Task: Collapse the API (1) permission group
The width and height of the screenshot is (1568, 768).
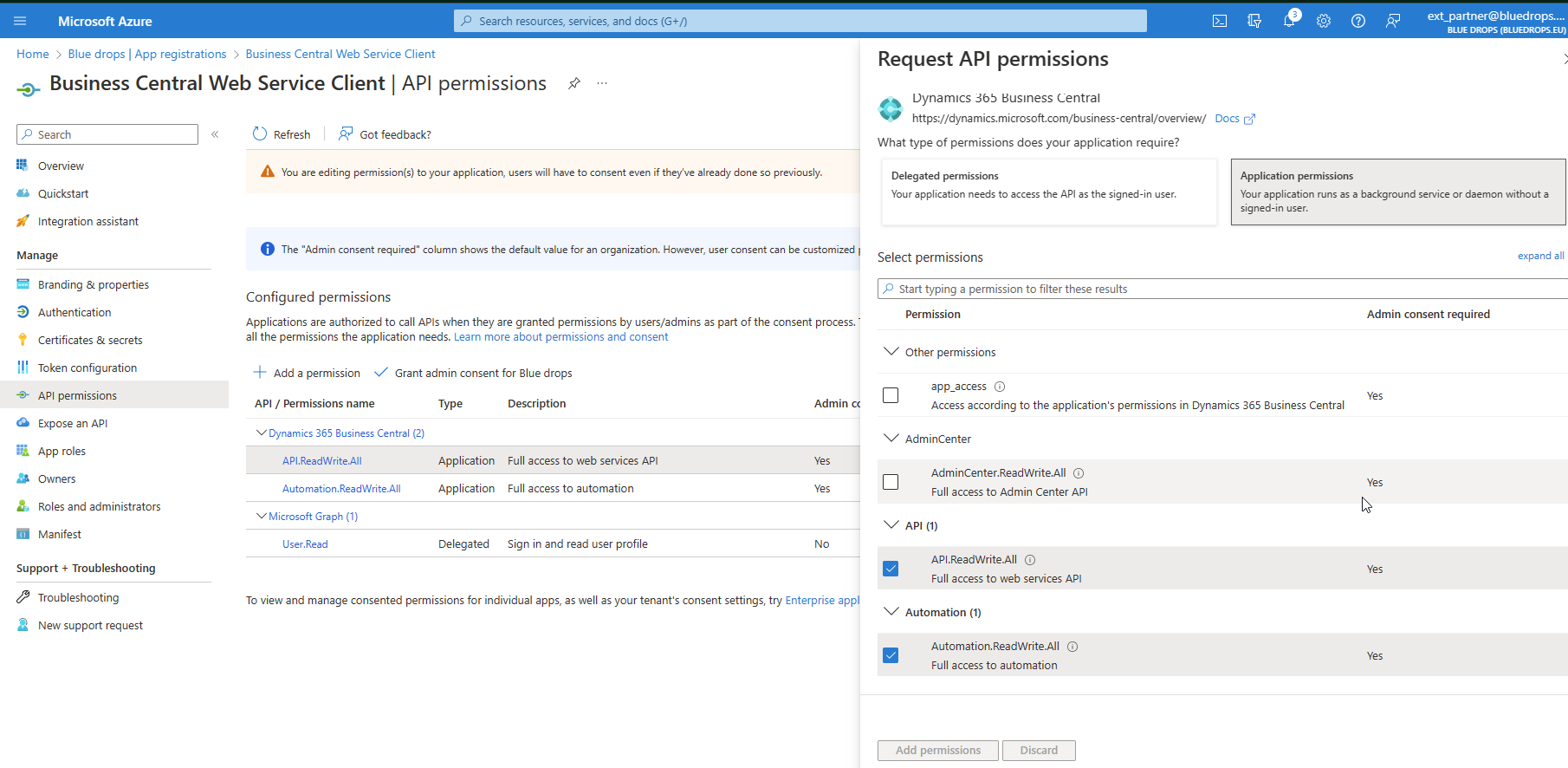Action: [891, 524]
